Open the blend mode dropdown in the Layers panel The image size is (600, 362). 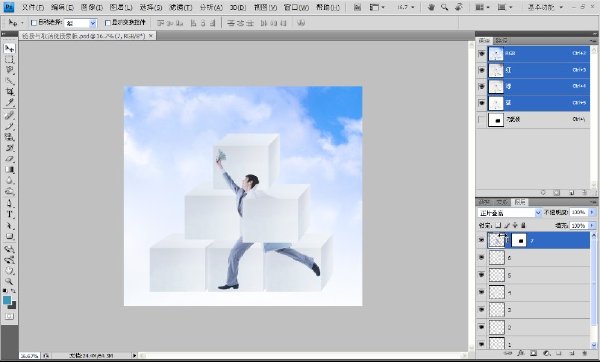pyautogui.click(x=510, y=213)
